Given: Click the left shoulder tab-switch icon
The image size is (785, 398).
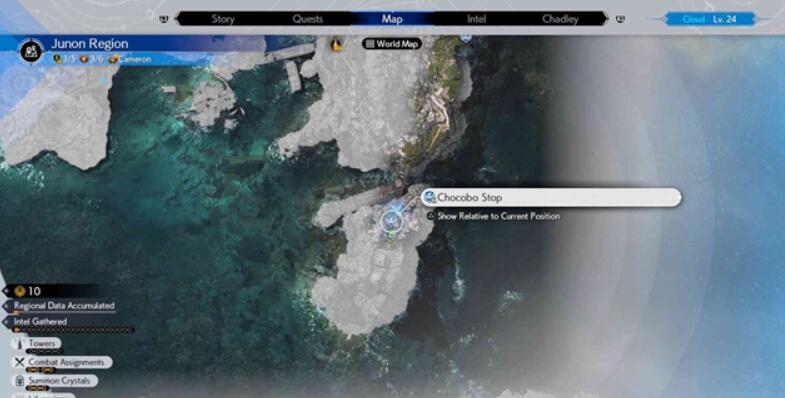Looking at the screenshot, I should (164, 19).
